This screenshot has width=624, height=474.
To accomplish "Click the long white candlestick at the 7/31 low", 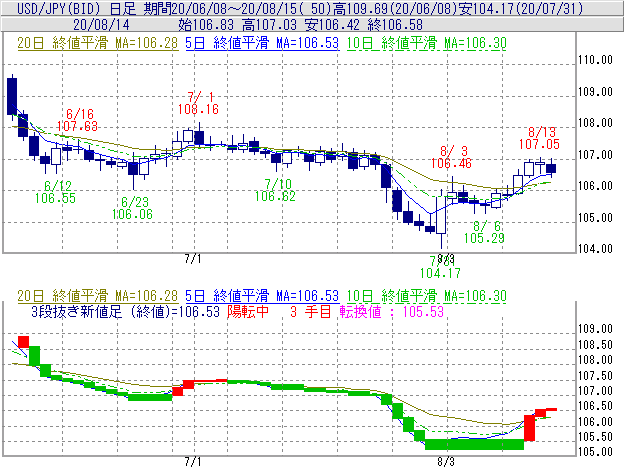I will coord(441,215).
